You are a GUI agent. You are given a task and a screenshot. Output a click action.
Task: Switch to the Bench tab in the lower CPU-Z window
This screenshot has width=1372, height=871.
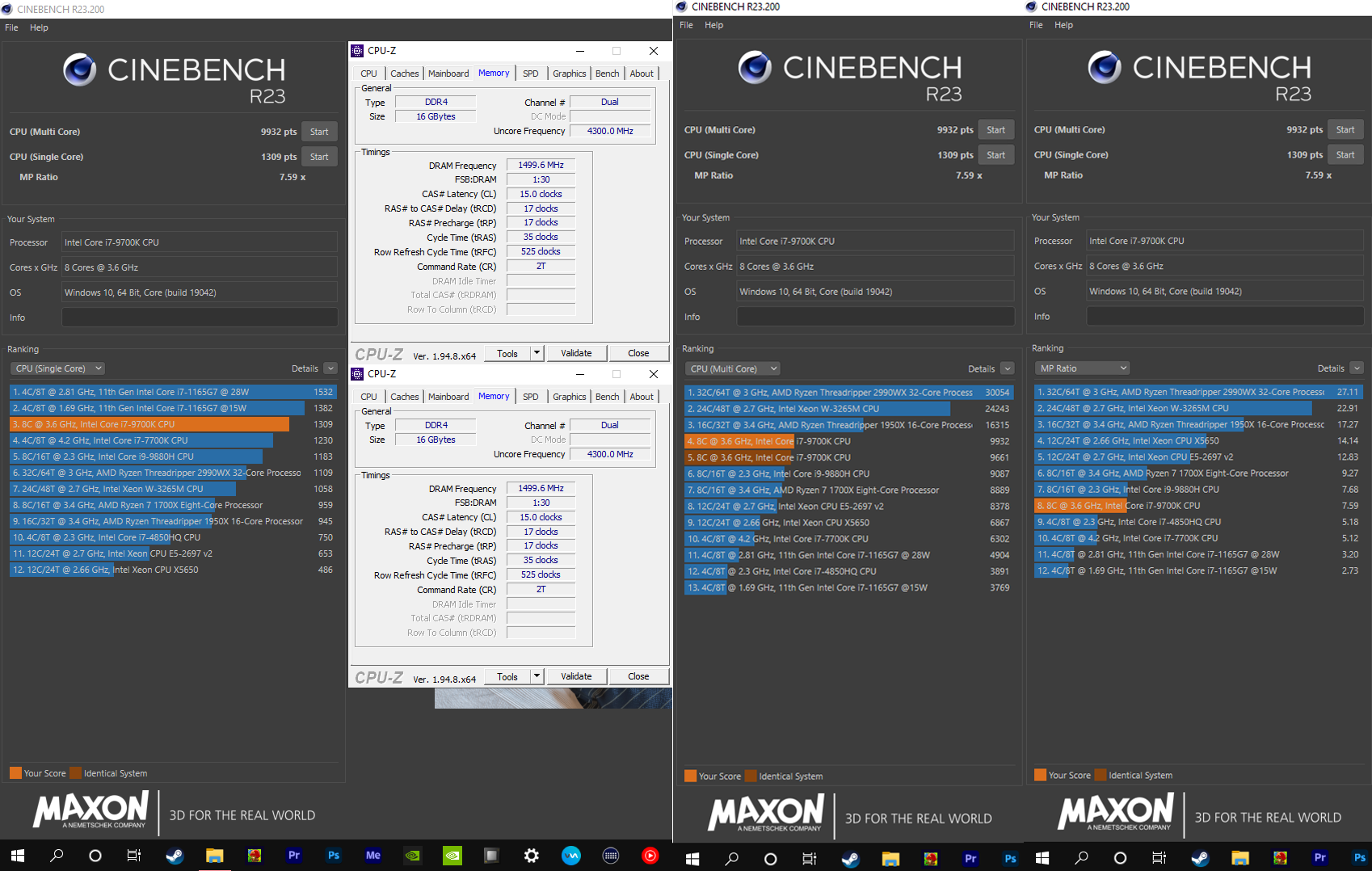pos(607,397)
